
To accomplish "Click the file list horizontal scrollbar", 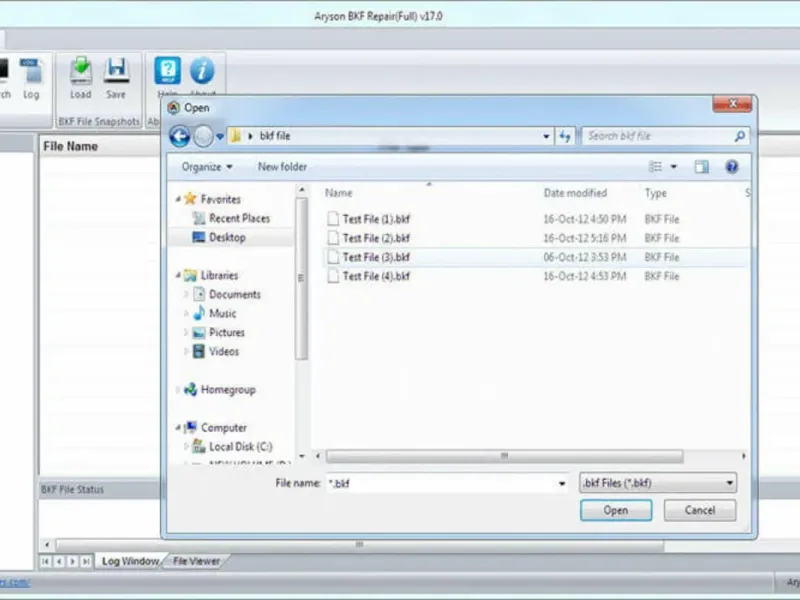I will [x=504, y=456].
